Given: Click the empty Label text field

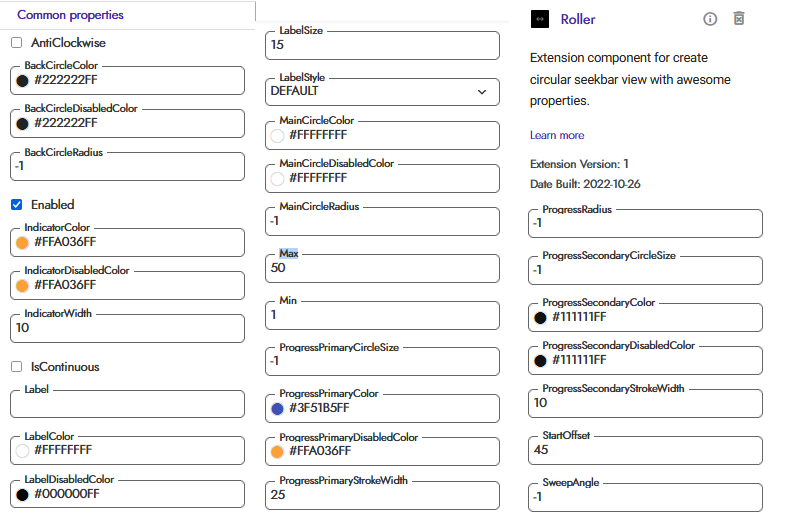Looking at the screenshot, I should pyautogui.click(x=128, y=405).
